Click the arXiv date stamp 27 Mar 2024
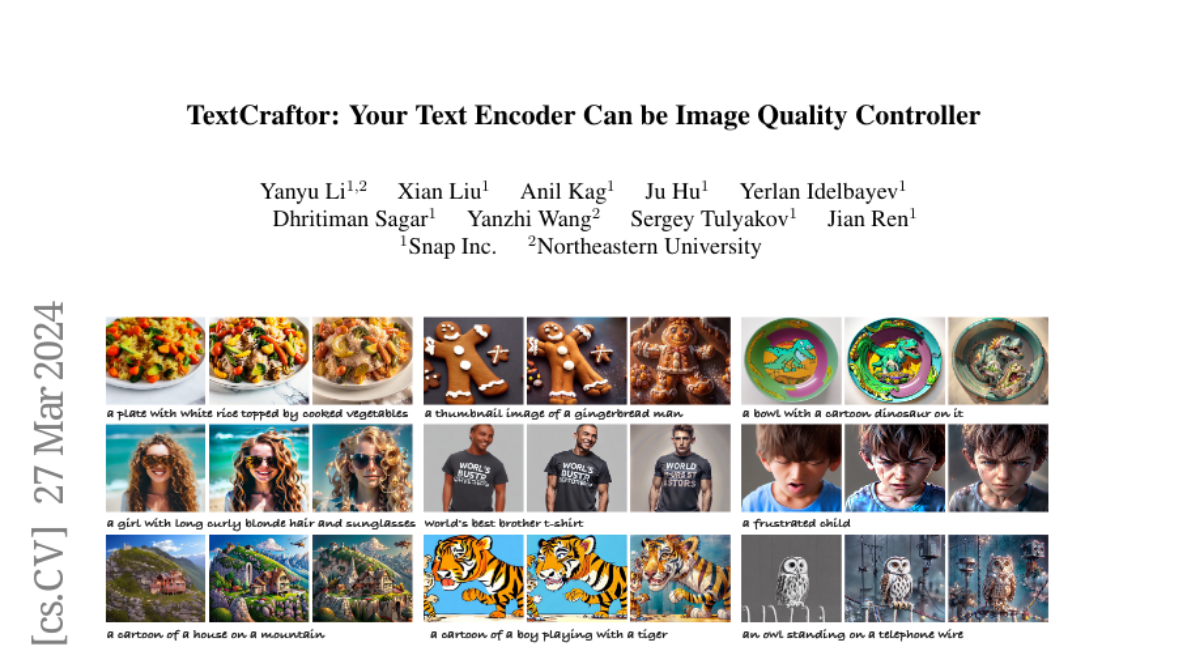 [48, 401]
